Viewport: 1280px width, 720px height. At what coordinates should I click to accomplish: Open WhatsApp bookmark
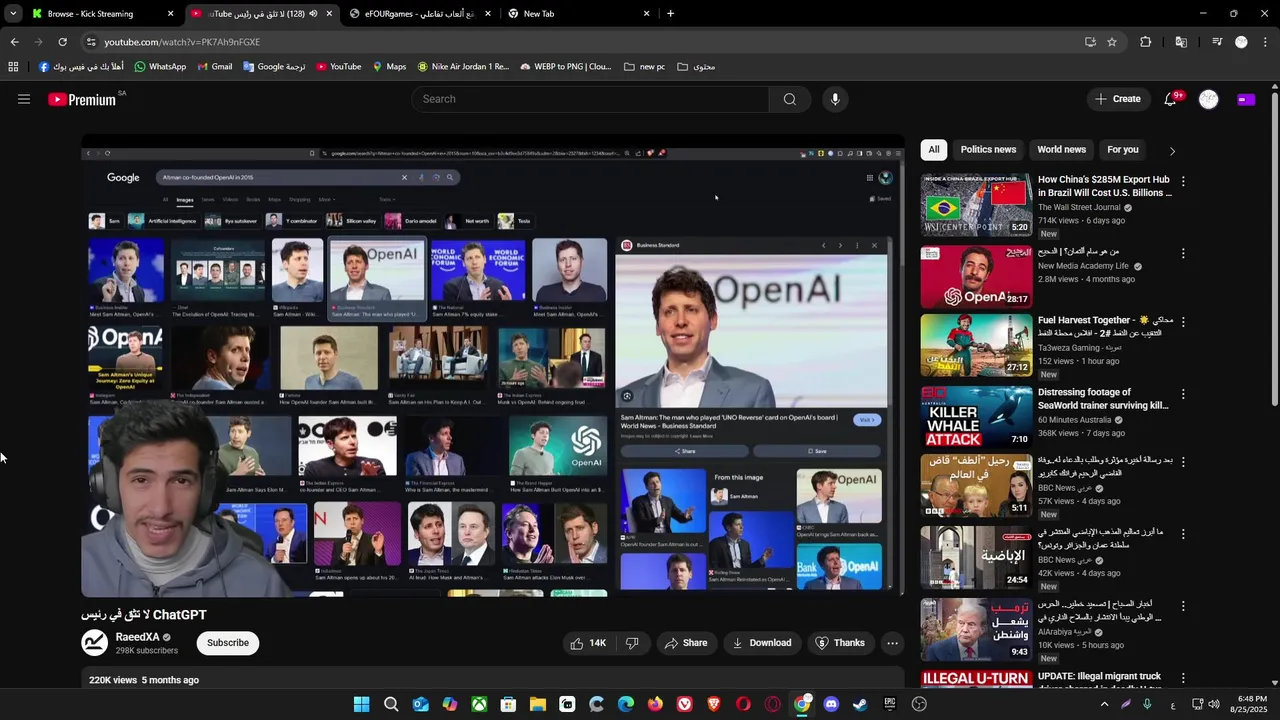pyautogui.click(x=160, y=67)
